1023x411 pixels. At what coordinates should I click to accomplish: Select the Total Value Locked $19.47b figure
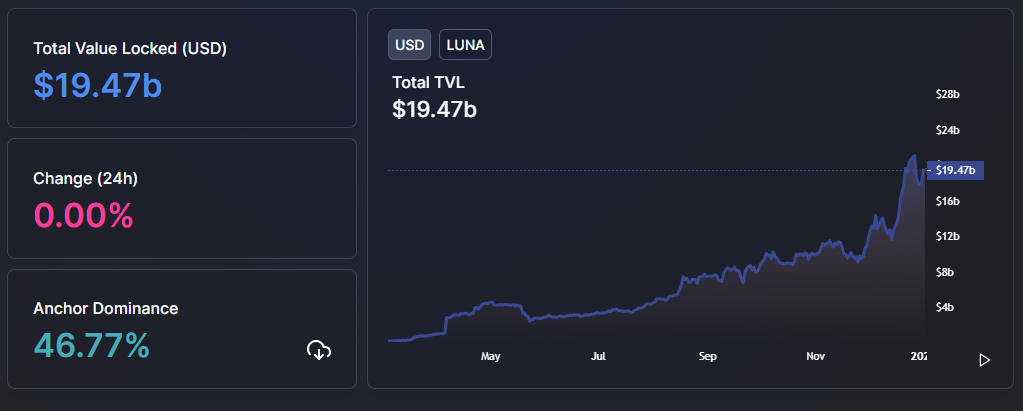tap(97, 85)
